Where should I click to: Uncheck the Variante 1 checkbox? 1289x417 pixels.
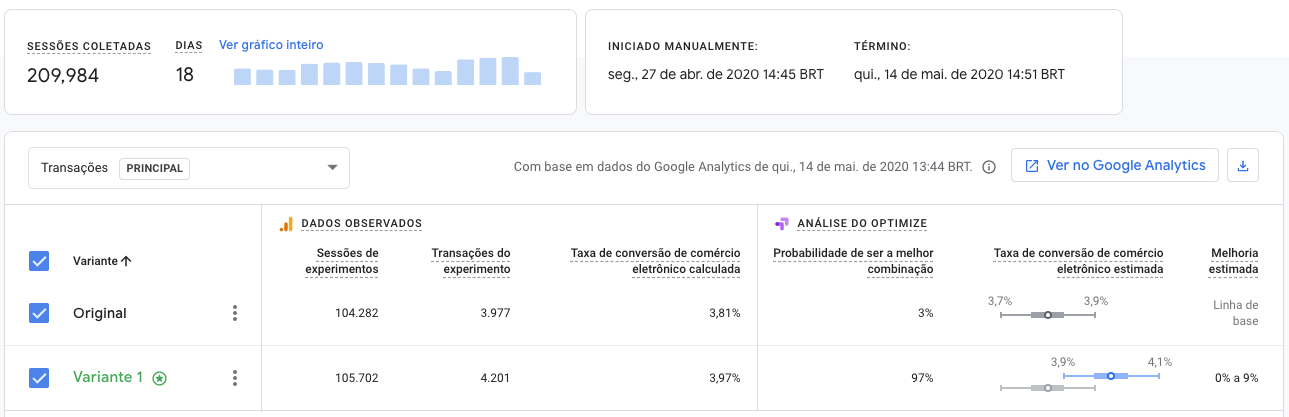point(39,378)
